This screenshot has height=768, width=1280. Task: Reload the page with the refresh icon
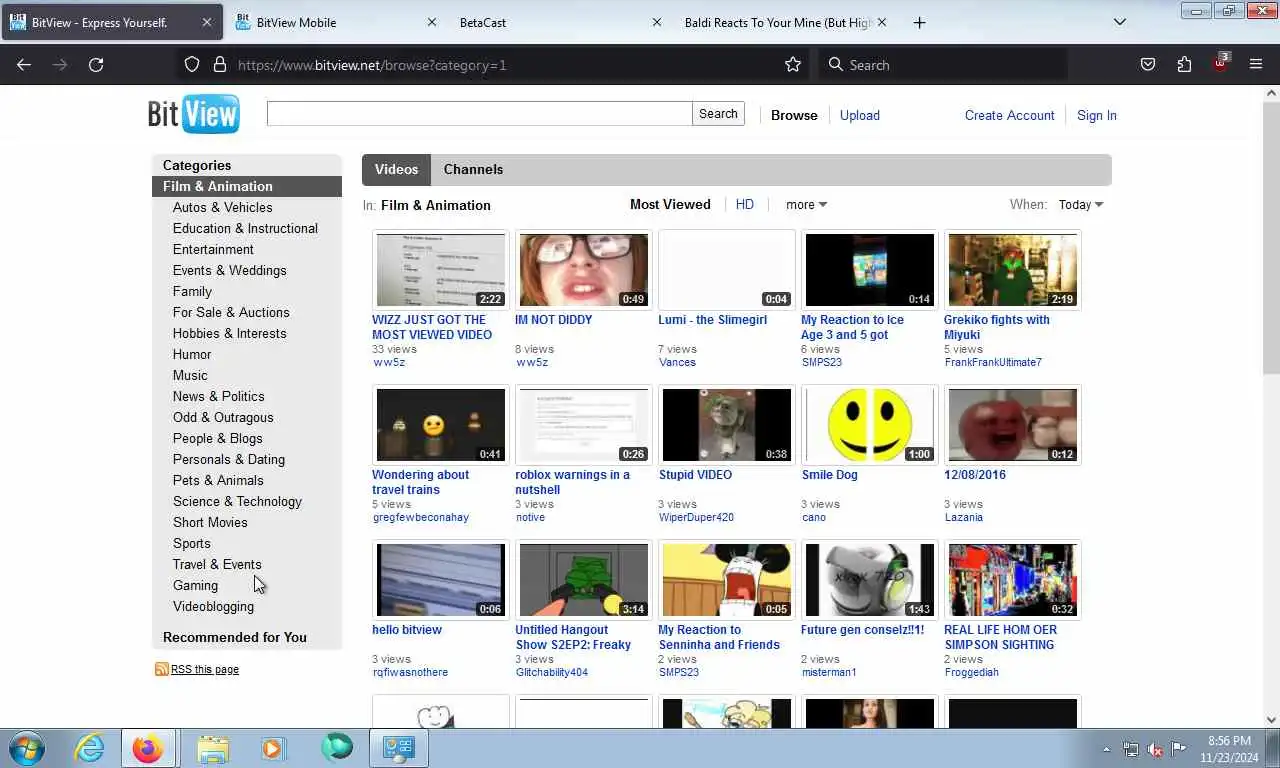pyautogui.click(x=96, y=64)
